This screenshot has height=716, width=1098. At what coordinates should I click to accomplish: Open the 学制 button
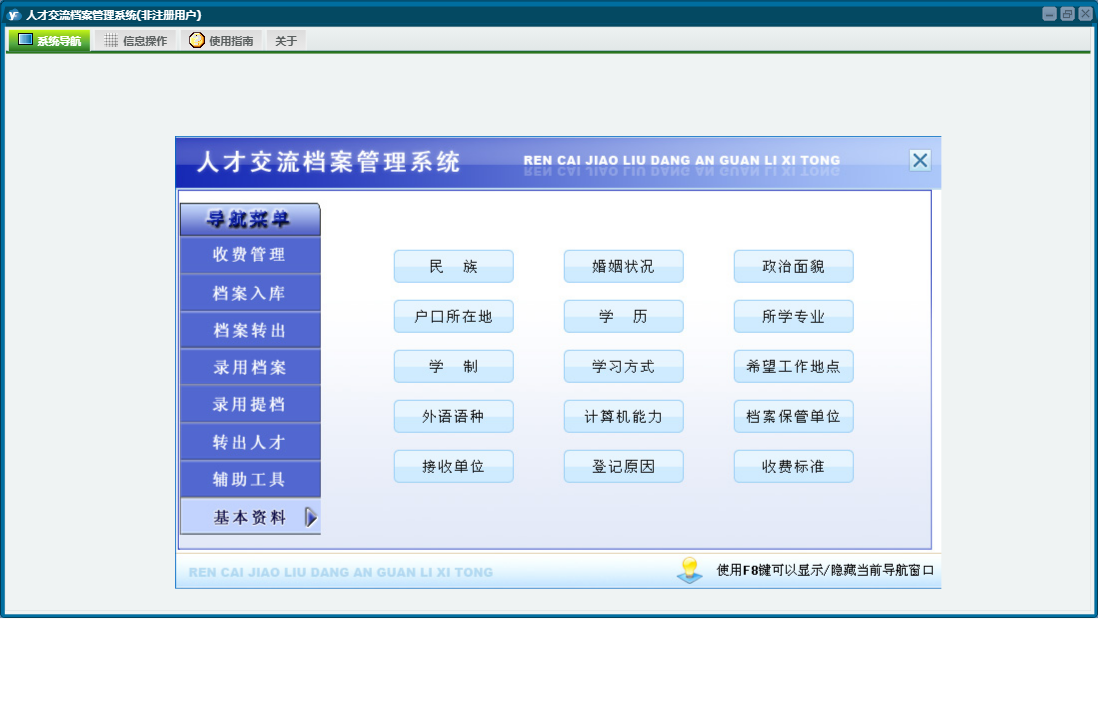(454, 366)
